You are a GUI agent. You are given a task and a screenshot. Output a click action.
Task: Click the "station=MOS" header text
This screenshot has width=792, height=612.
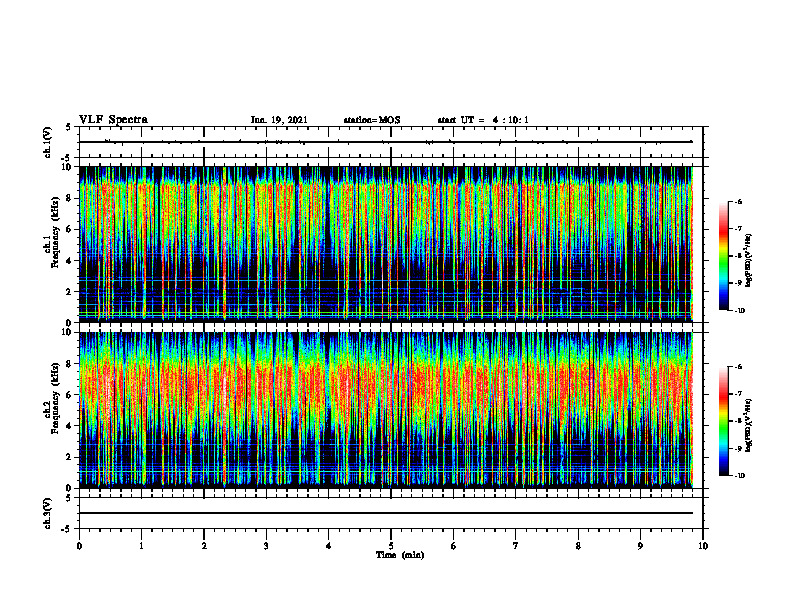point(372,120)
